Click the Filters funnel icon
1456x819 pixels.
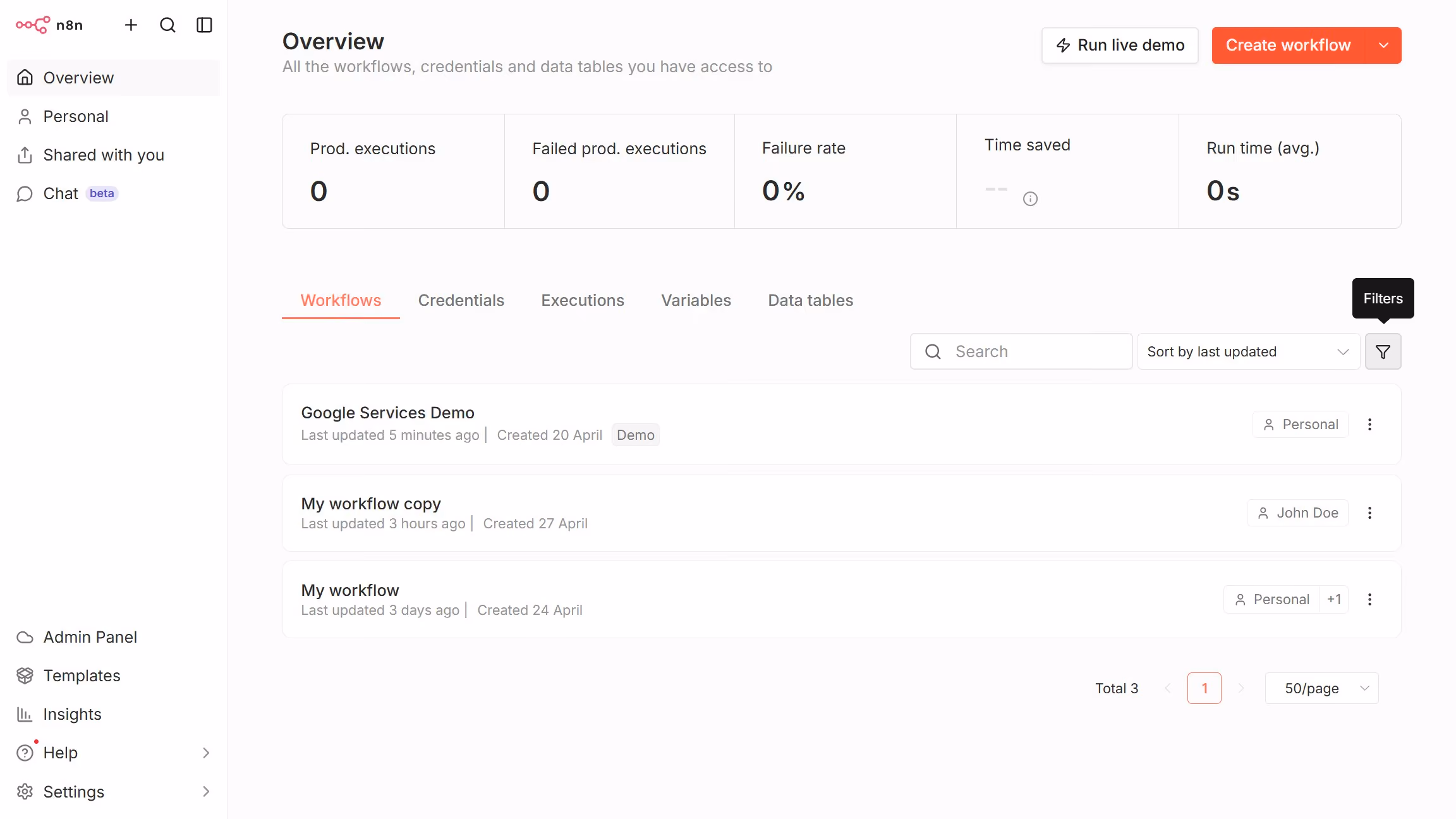pos(1383,351)
